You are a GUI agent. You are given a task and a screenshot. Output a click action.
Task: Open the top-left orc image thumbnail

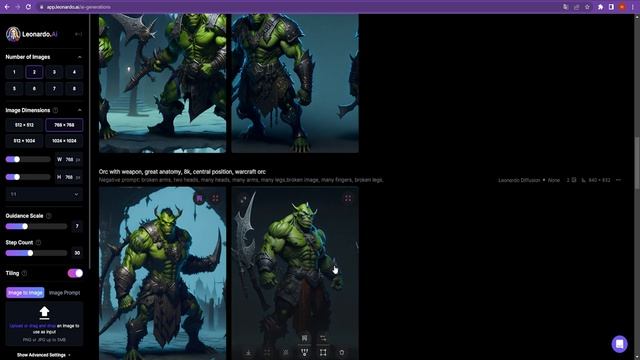click(162, 83)
